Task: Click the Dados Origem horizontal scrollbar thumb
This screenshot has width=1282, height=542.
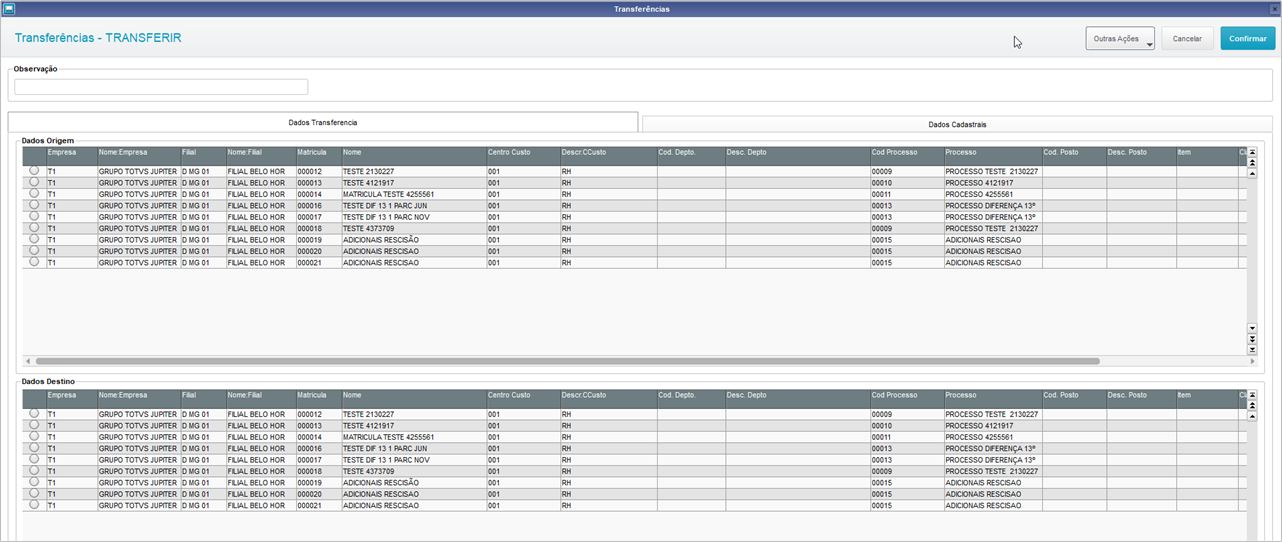Action: [567, 361]
